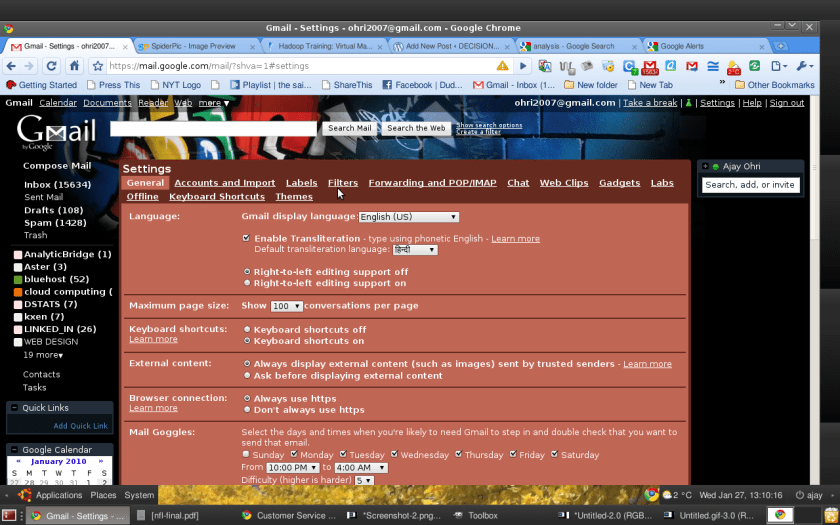Check the Sunday checkbox in Mail Goggles

246,455
